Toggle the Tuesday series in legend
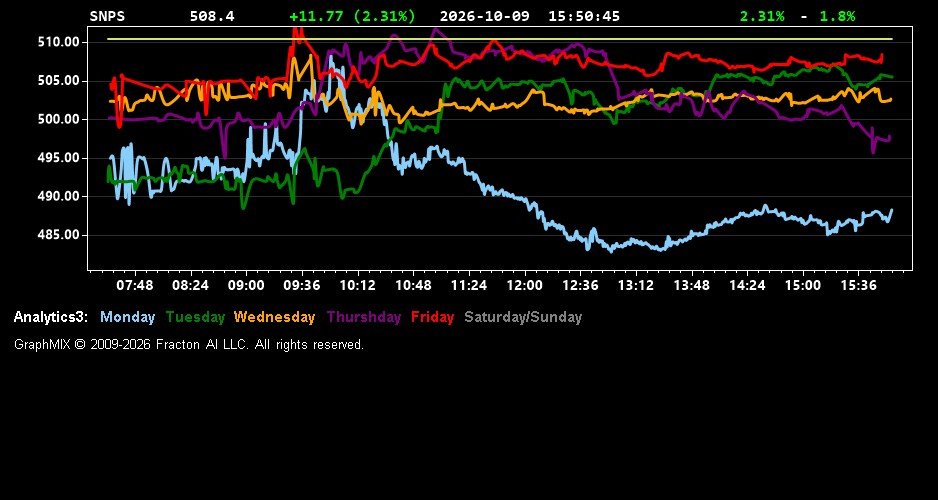Screen dimensions: 938x500 click(195, 317)
